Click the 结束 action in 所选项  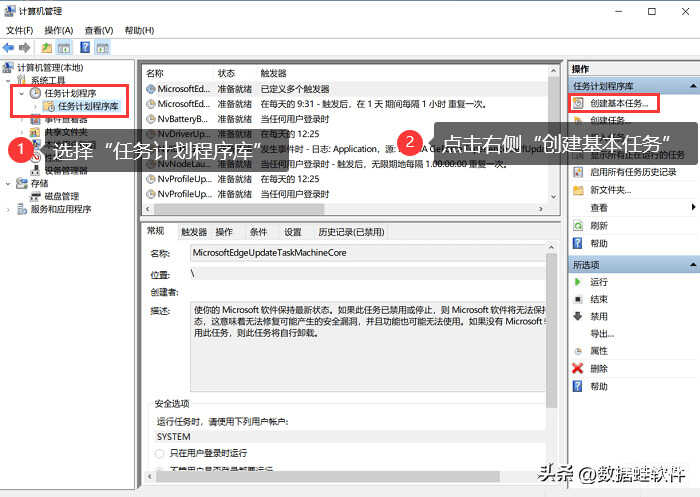599,300
